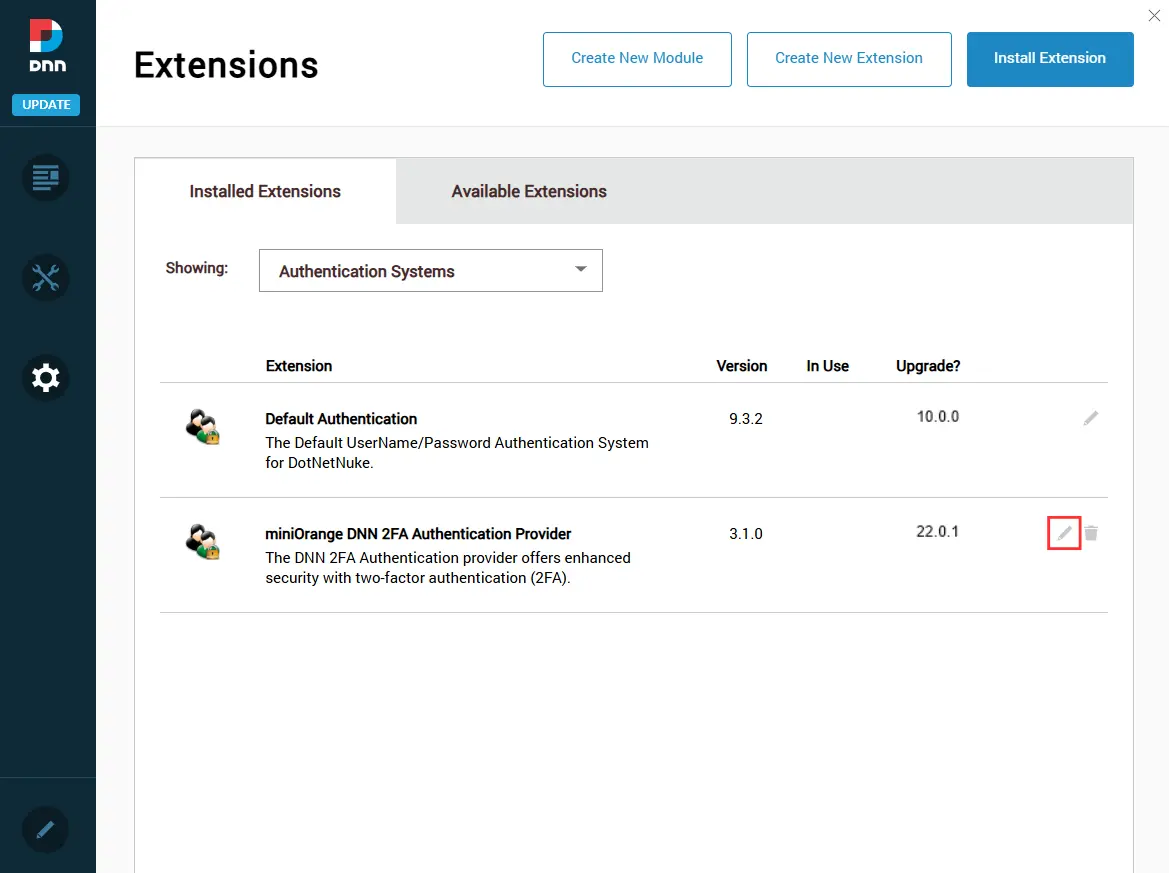
Task: Click the Default Authentication extension icon
Action: click(202, 426)
